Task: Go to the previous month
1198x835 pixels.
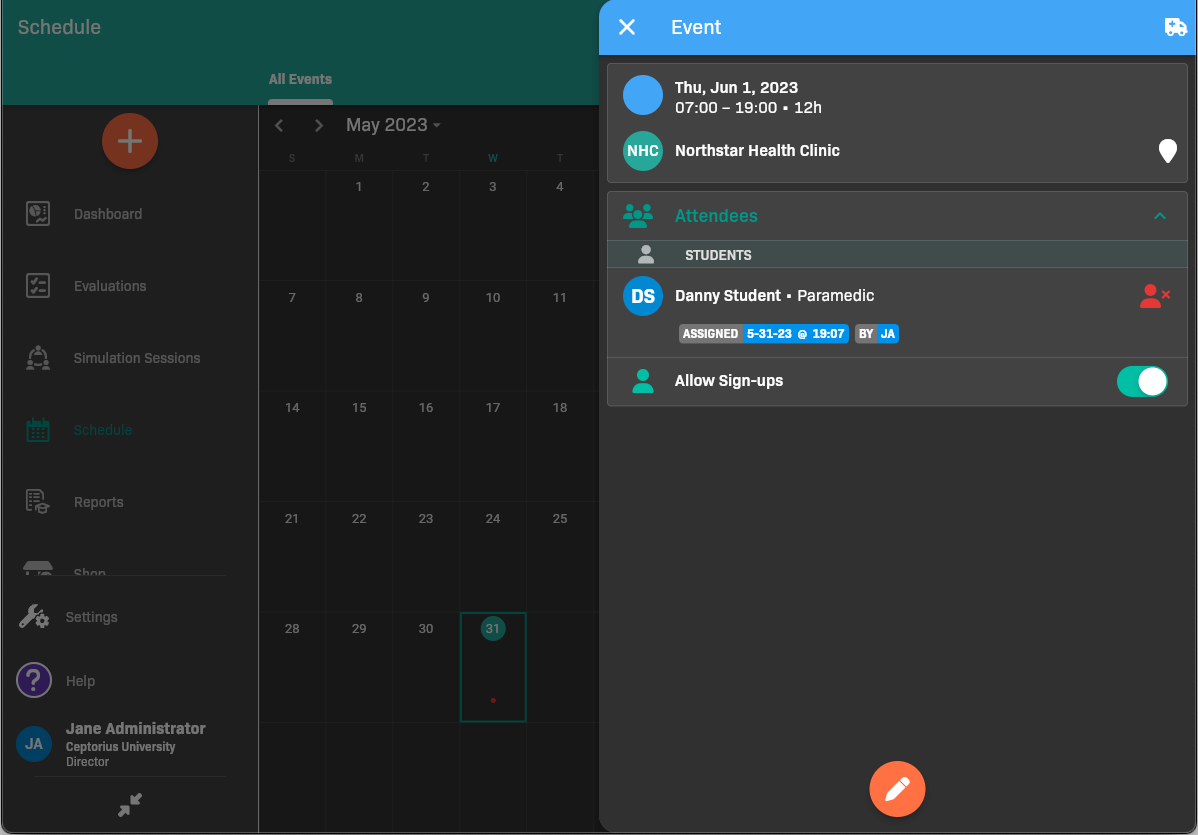Action: 280,125
